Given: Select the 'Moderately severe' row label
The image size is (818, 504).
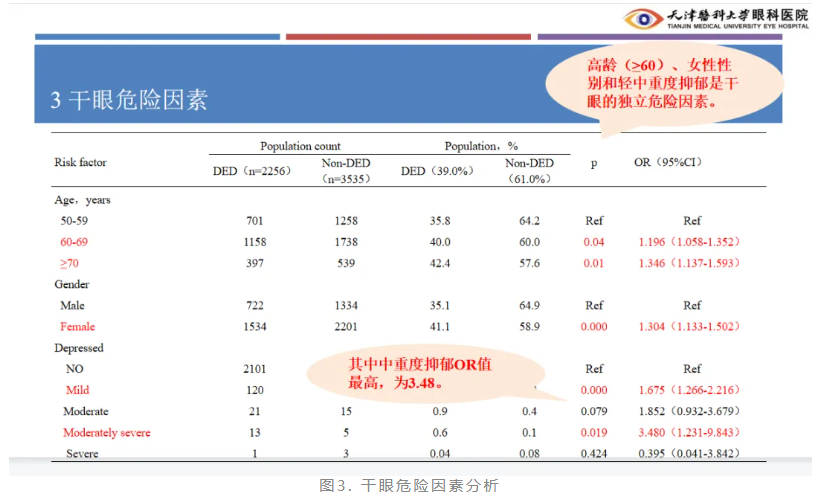Looking at the screenshot, I should point(107,432).
